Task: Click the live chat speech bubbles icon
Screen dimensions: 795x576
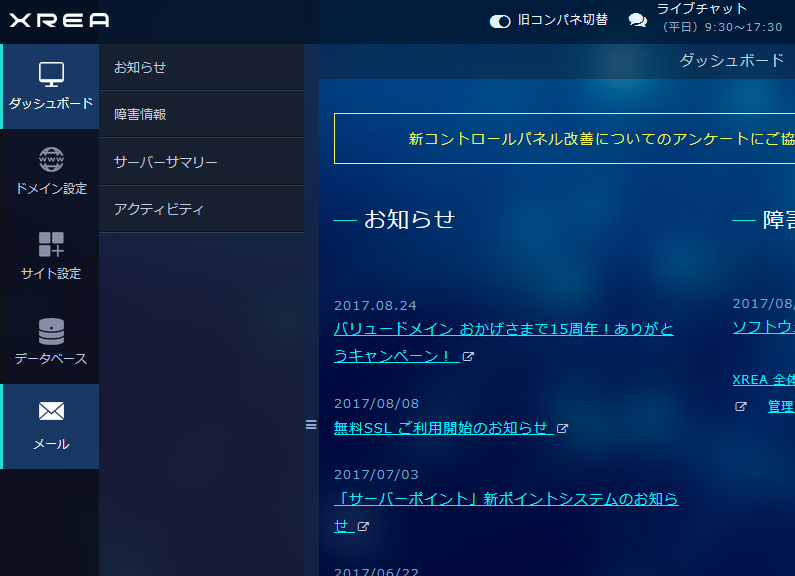Action: coord(637,20)
